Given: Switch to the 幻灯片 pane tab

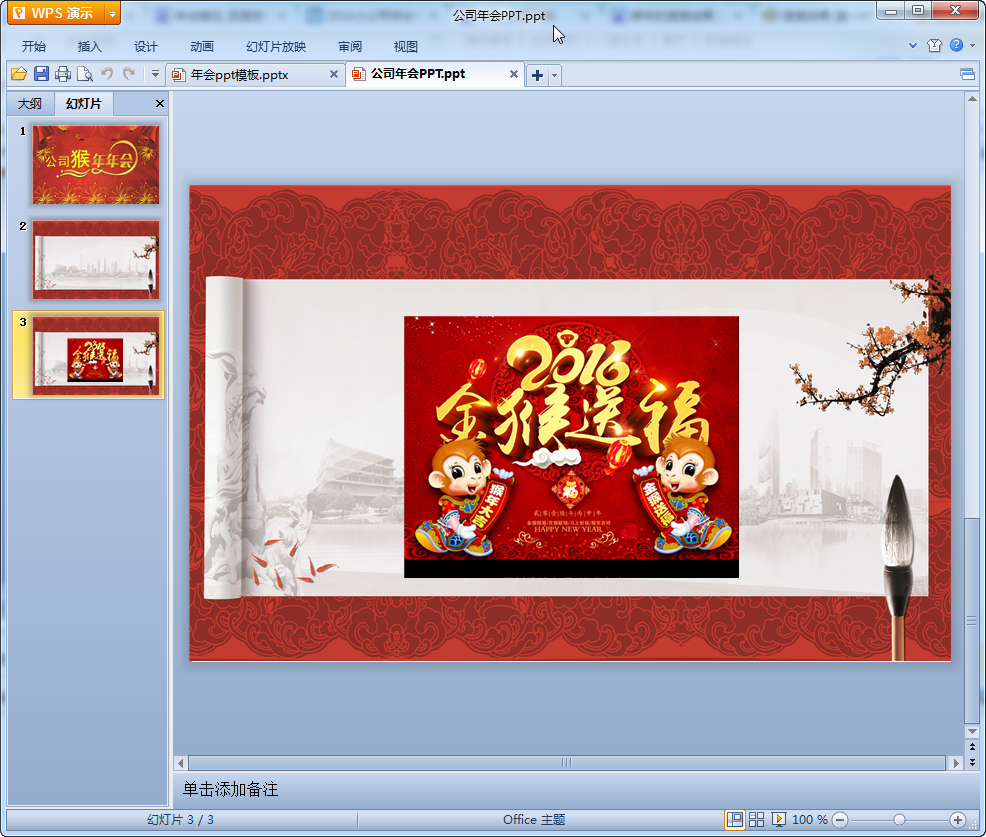Looking at the screenshot, I should [84, 104].
